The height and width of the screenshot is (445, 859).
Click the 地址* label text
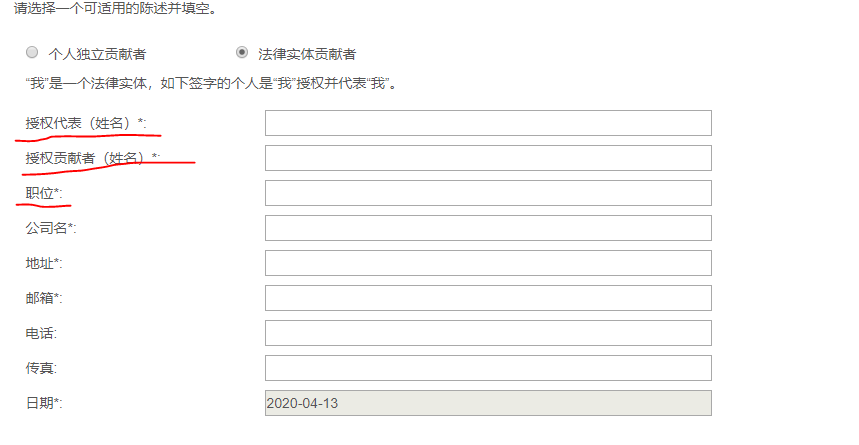pos(44,263)
